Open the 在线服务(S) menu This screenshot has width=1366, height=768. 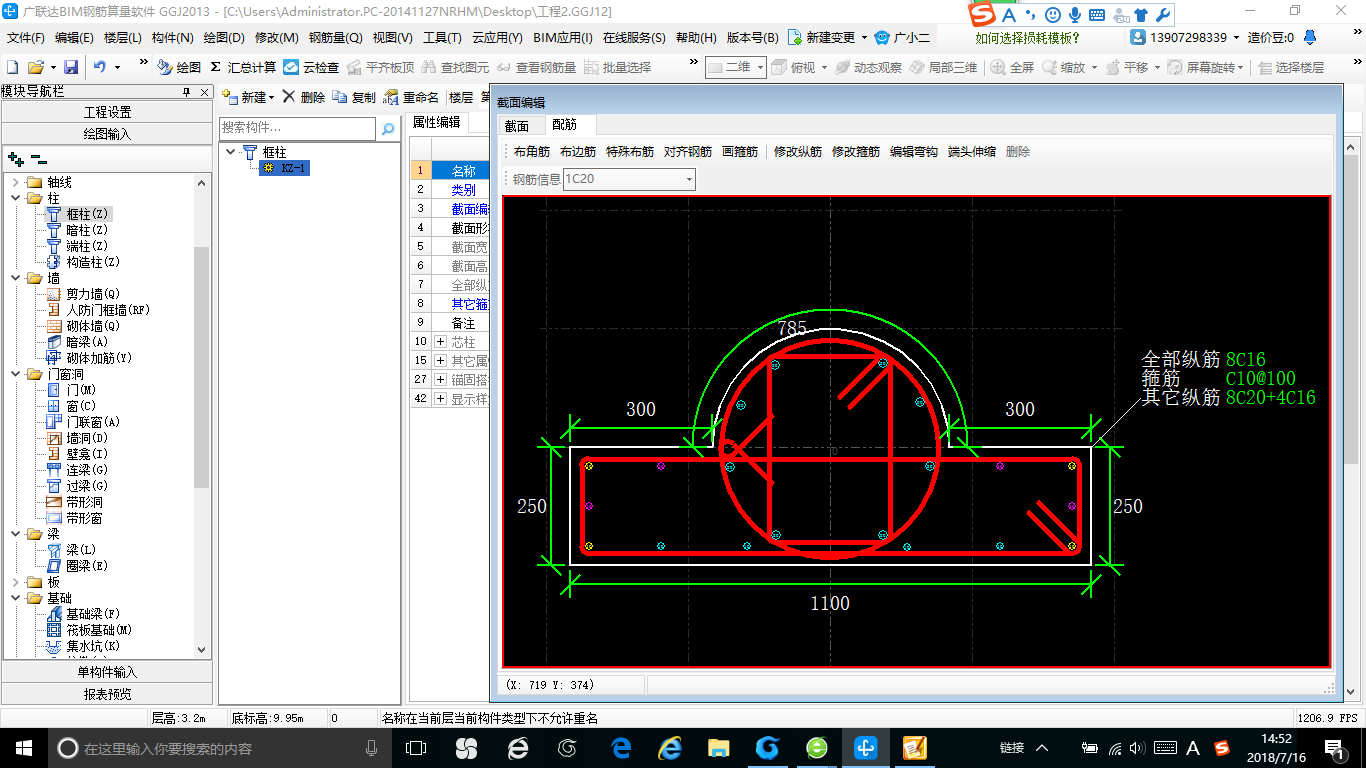pyautogui.click(x=634, y=38)
